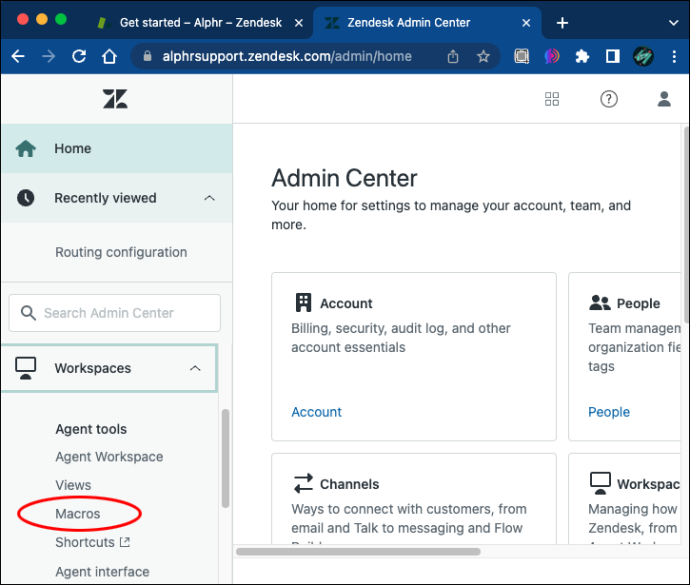The height and width of the screenshot is (585, 690).
Task: Click the screenshot extension icon
Action: point(521,56)
